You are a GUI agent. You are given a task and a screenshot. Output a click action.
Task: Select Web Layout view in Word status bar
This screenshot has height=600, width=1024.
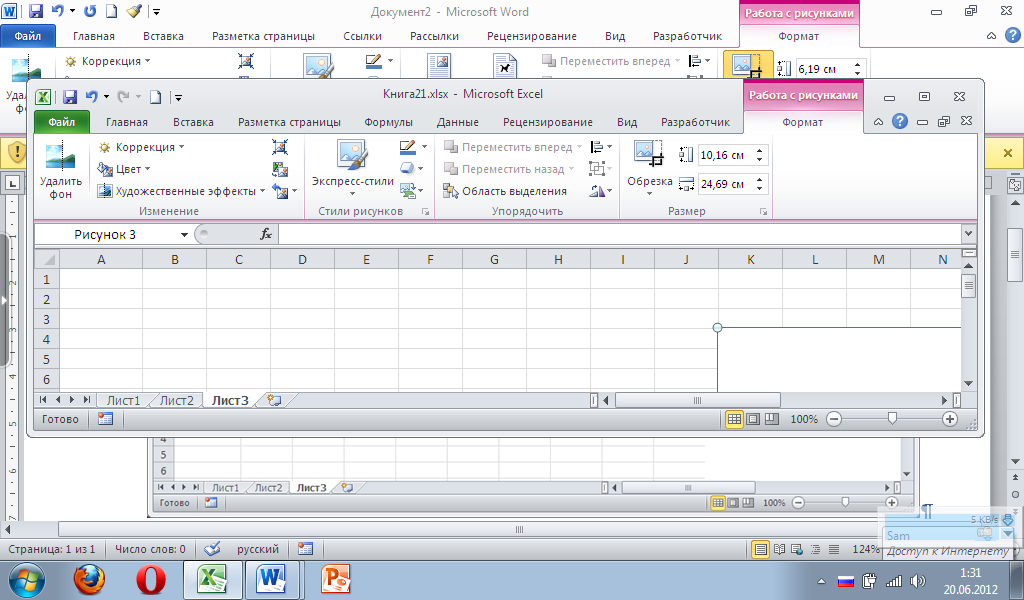coord(797,549)
